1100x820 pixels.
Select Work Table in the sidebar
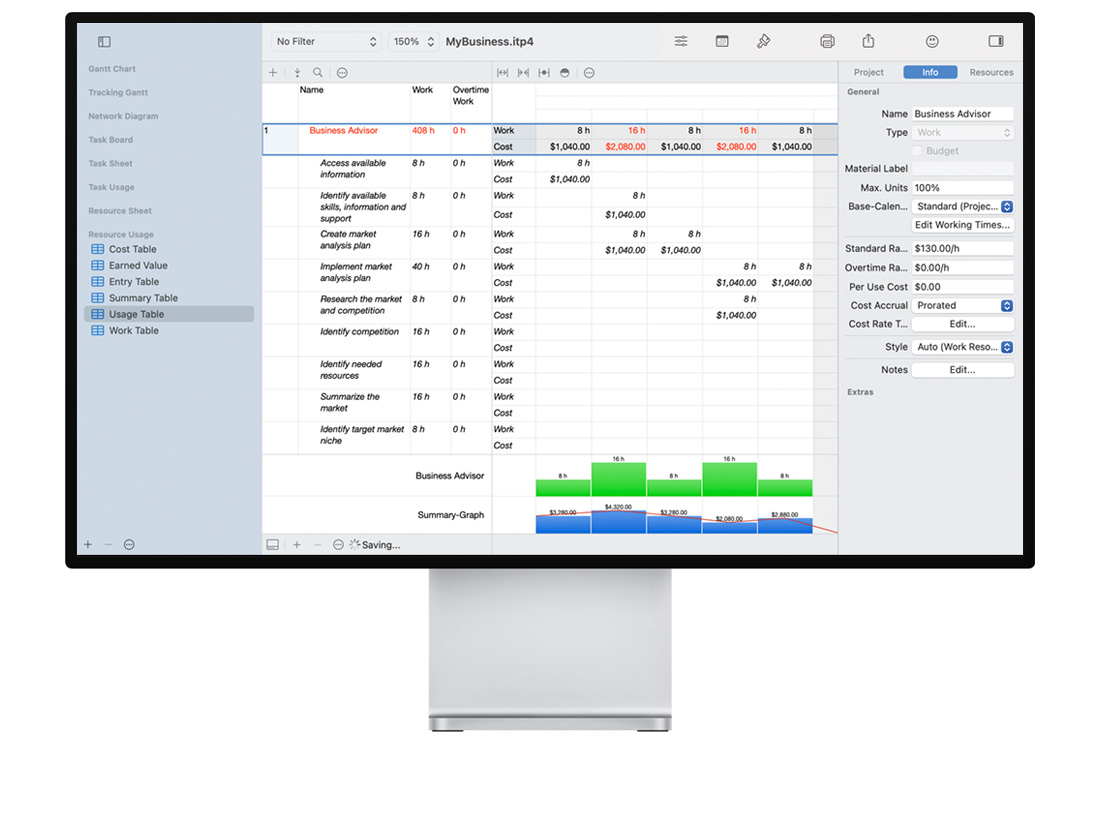coord(169,330)
